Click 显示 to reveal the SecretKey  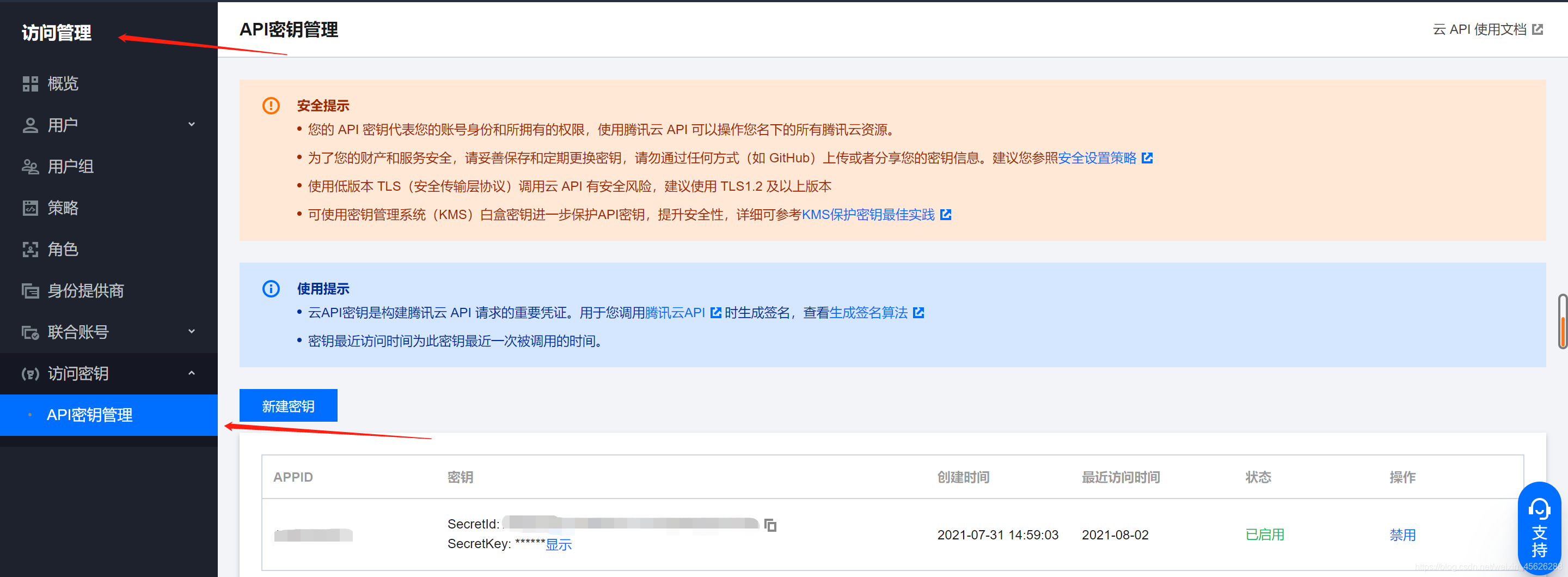point(561,544)
